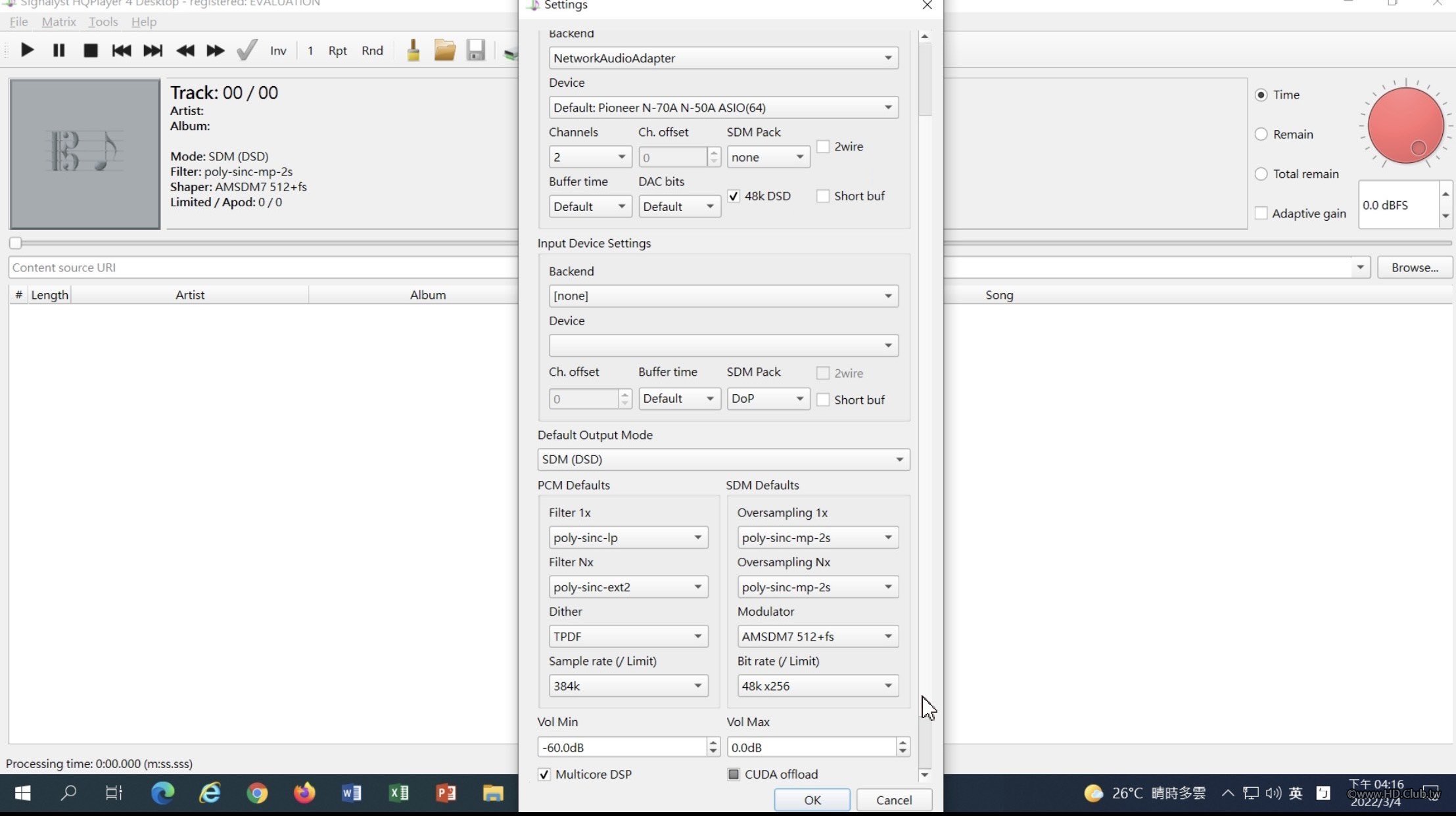Open the Tools menu
Viewport: 1456px width, 816px height.
coord(103,21)
